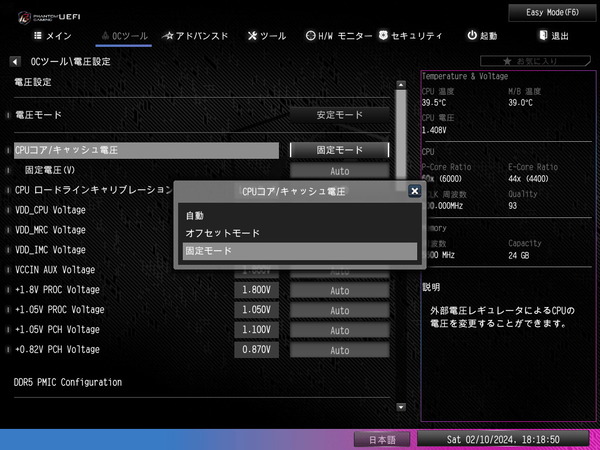
Task: Open the メイン tab
Action: [x=53, y=36]
